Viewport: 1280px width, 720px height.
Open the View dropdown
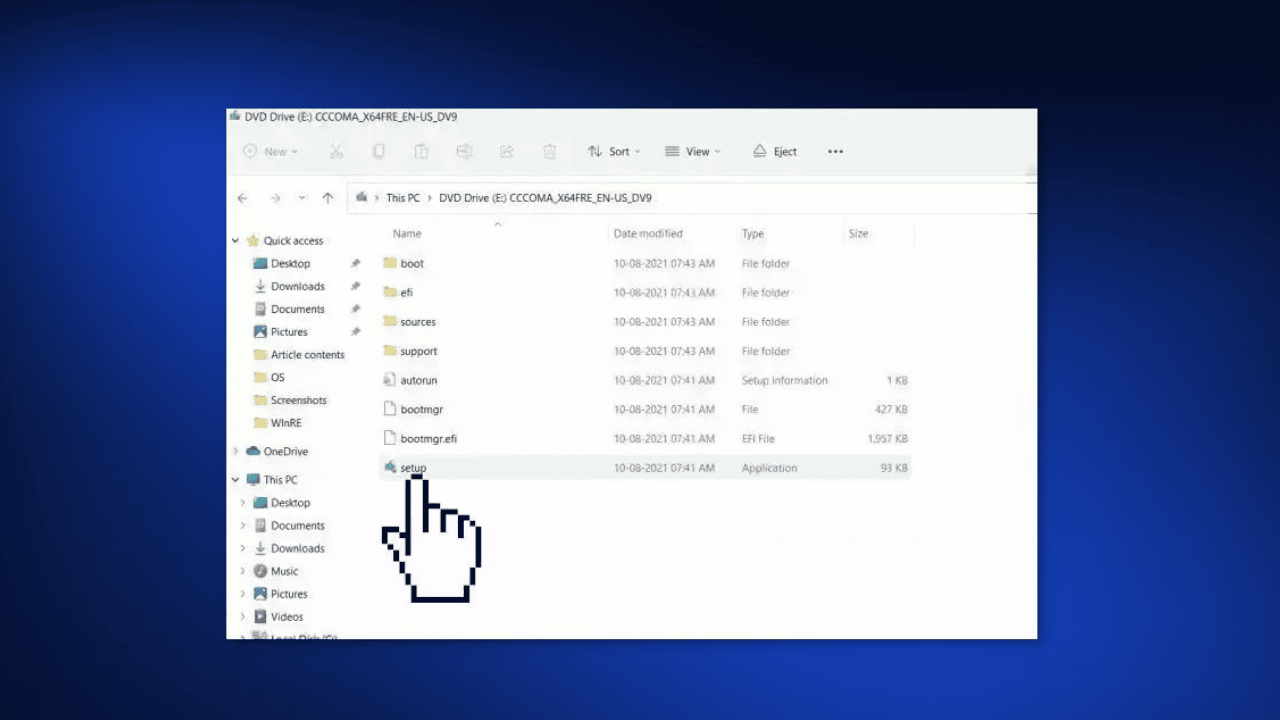pyautogui.click(x=692, y=152)
